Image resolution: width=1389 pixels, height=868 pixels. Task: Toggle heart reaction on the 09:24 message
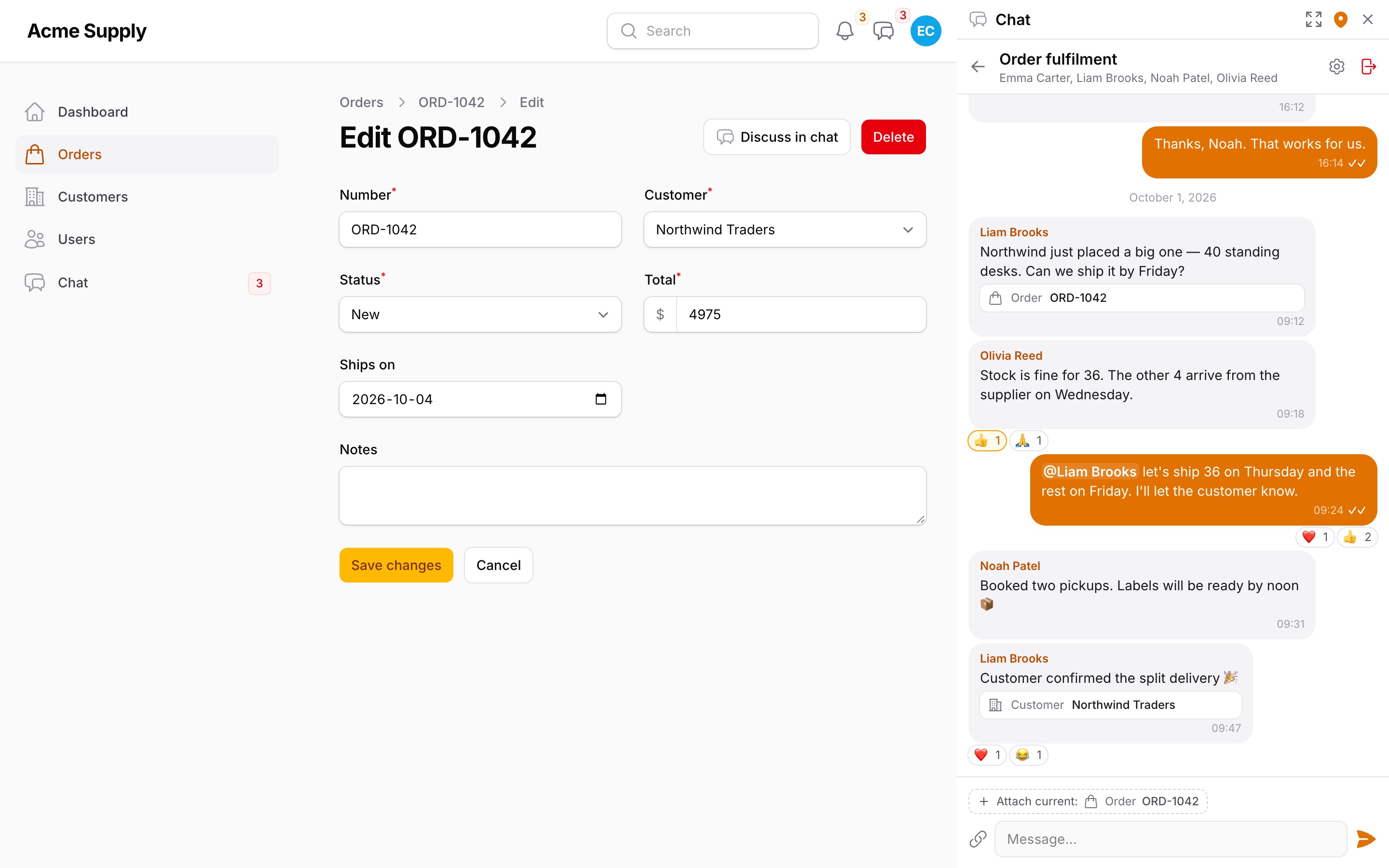pos(1315,537)
